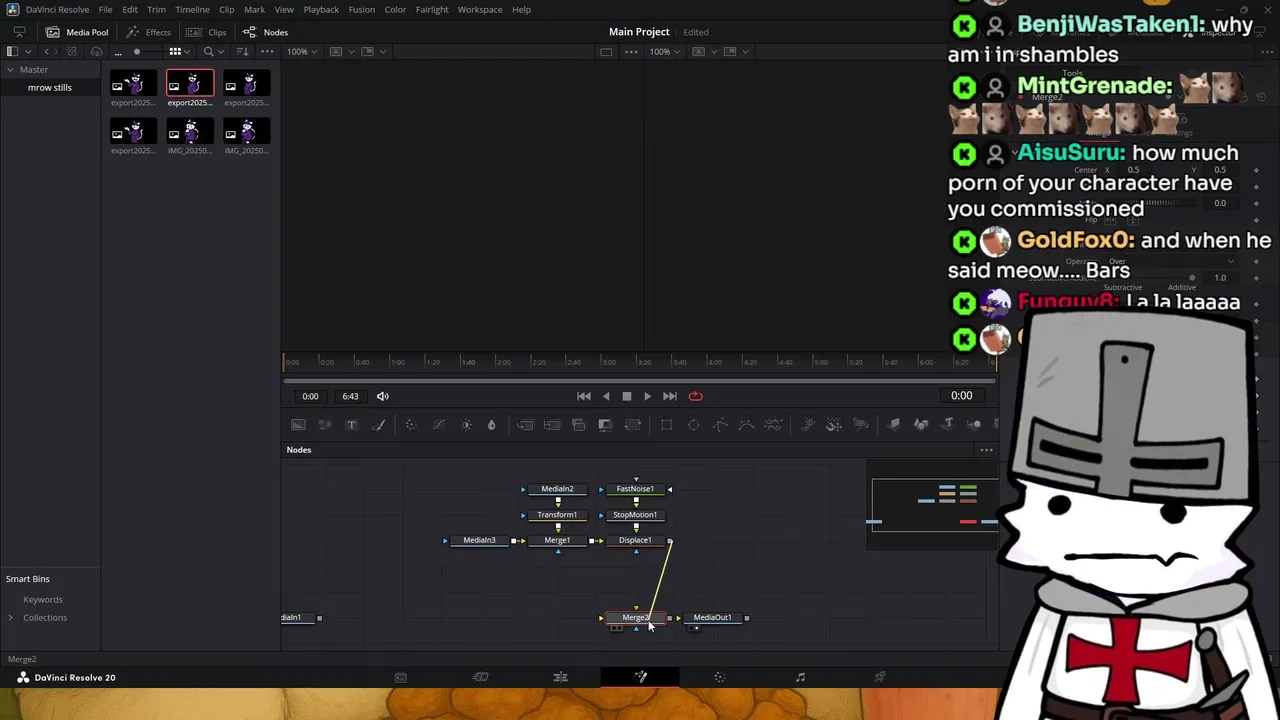Jump to last frame in transport
The width and height of the screenshot is (1280, 720).
pyautogui.click(x=670, y=396)
